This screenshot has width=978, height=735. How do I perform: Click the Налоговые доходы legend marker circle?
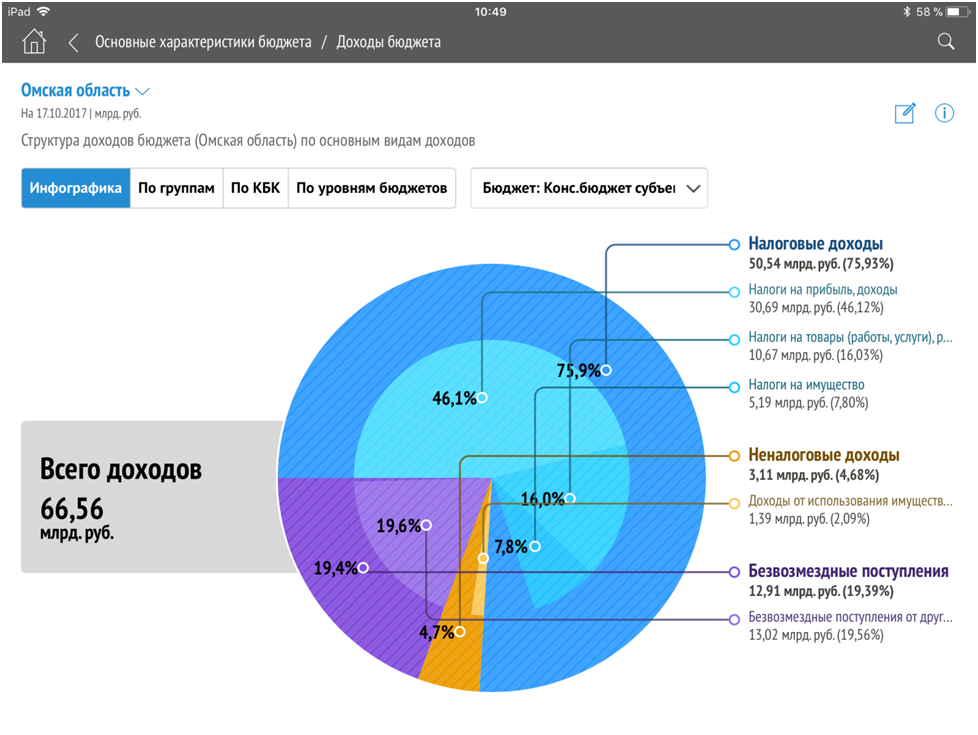pyautogui.click(x=735, y=244)
